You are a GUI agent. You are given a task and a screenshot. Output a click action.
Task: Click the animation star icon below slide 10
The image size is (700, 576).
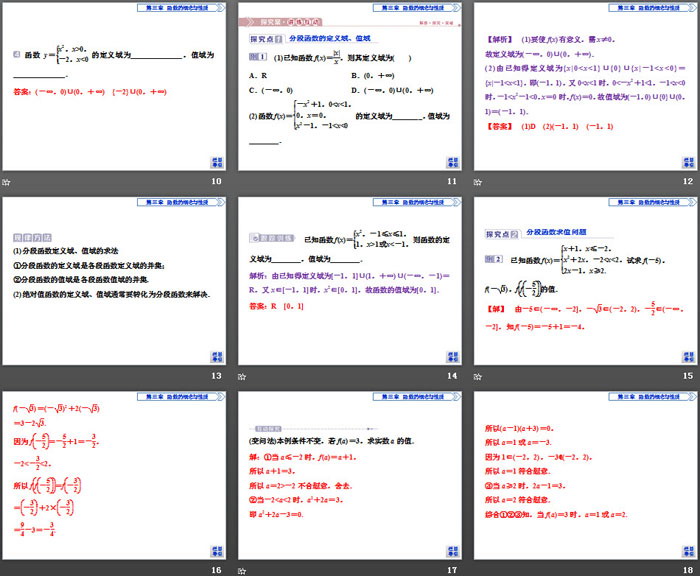(6, 181)
